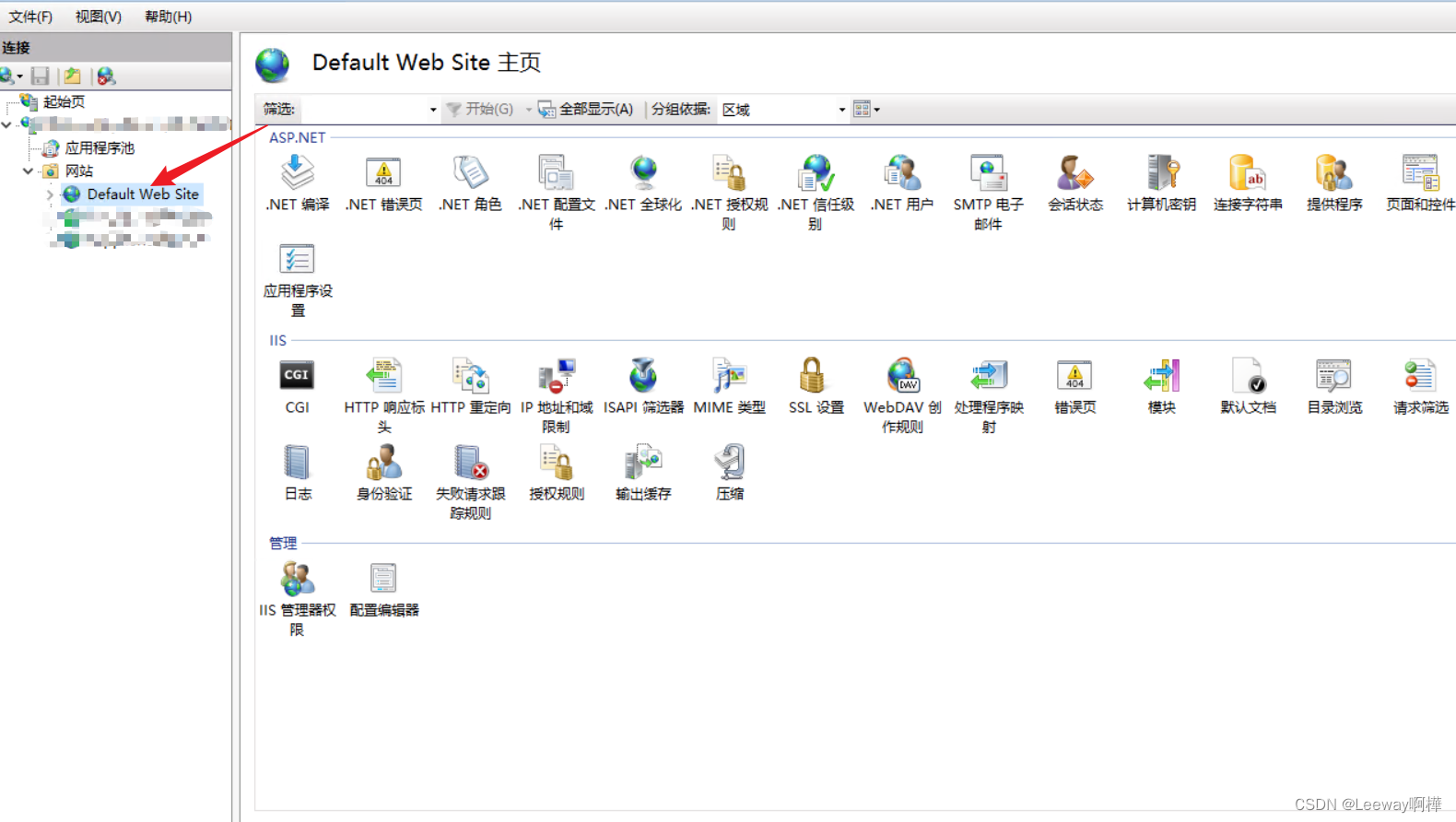Image resolution: width=1456 pixels, height=822 pixels.
Task: Click the 筛选 filter input field
Action: click(369, 110)
